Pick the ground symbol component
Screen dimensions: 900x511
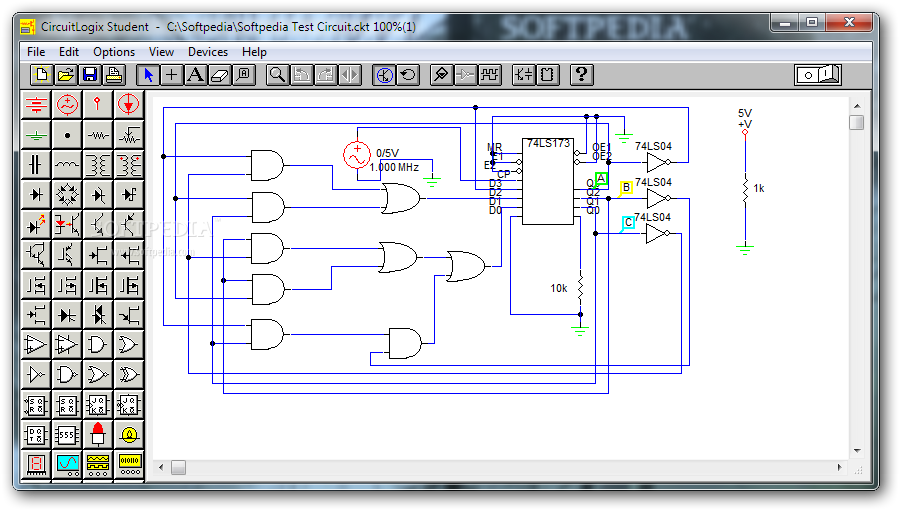36,136
